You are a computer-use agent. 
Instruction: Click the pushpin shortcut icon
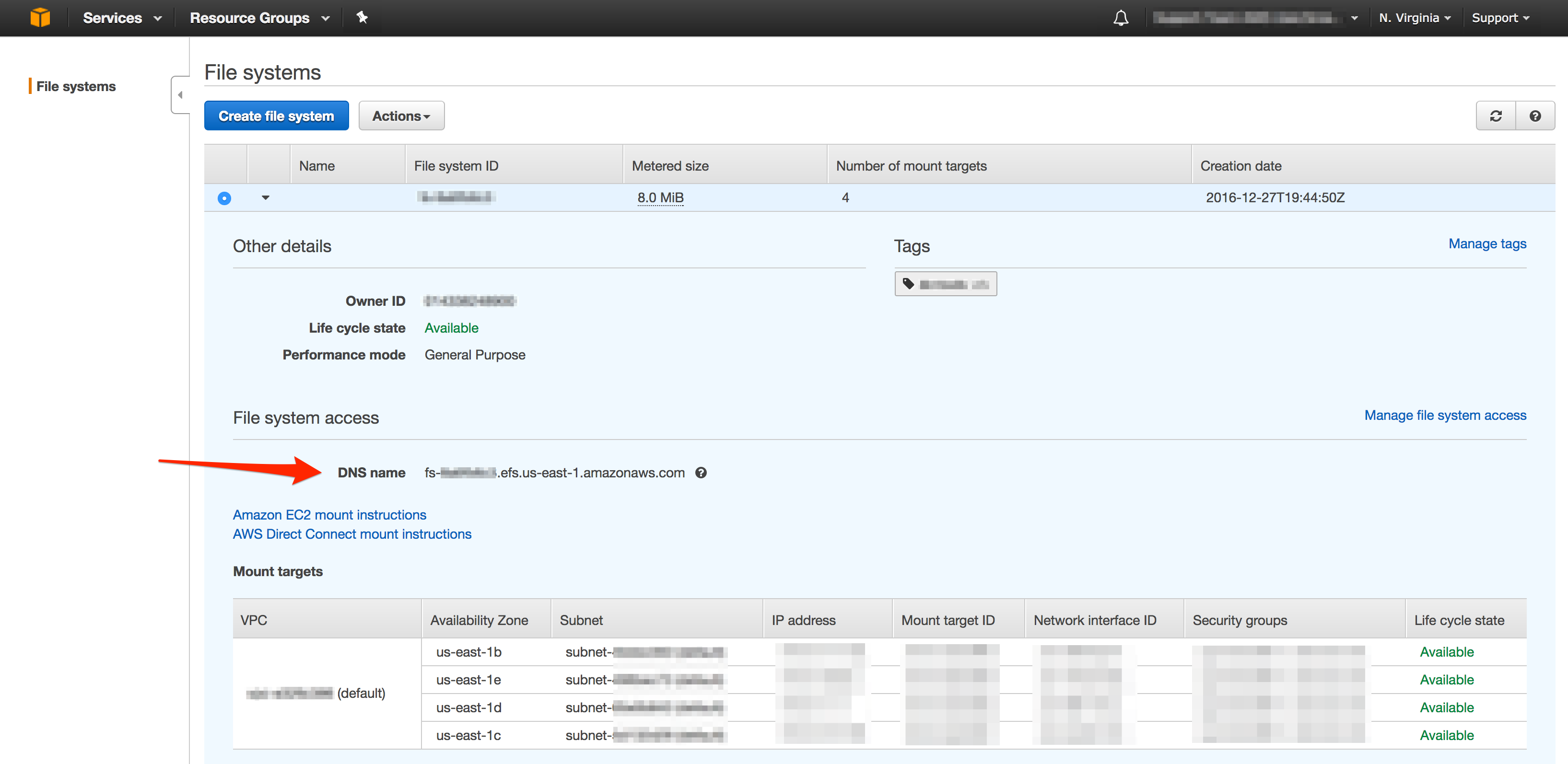point(362,18)
